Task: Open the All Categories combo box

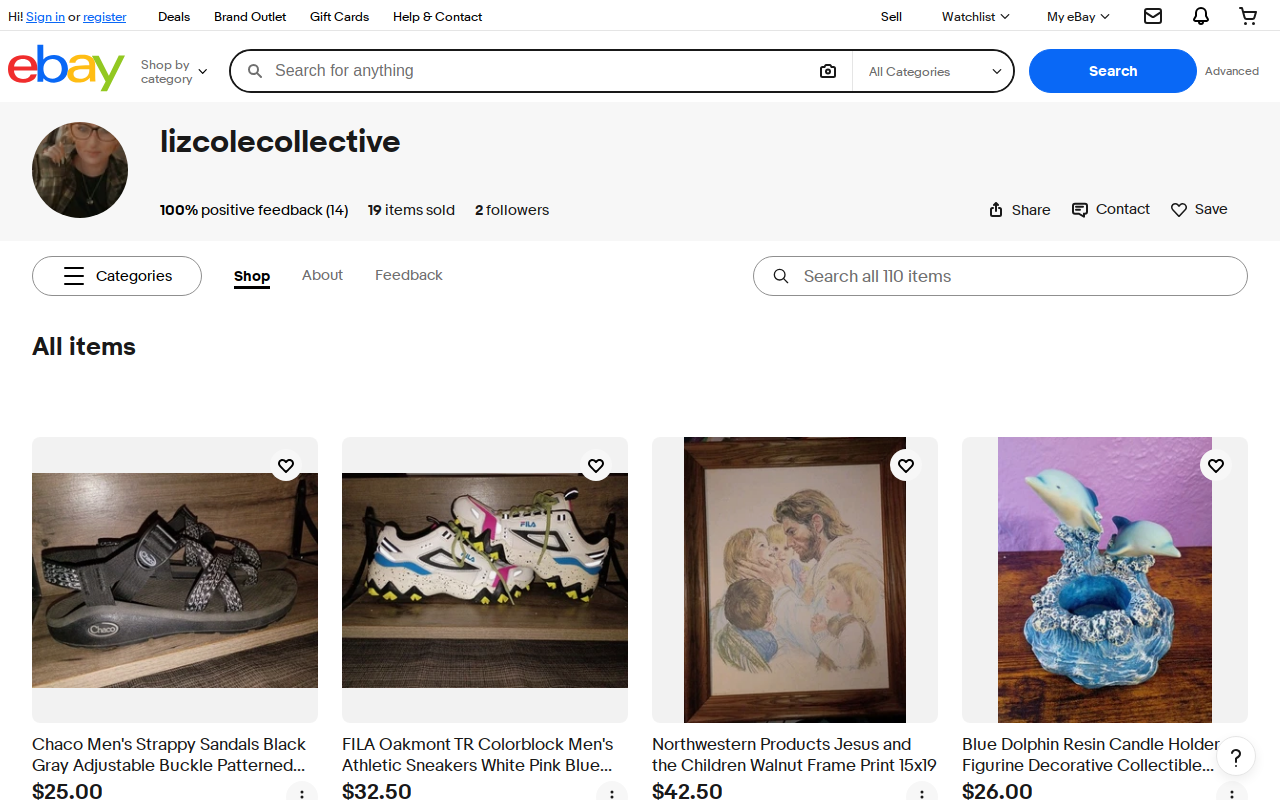Action: 934,71
